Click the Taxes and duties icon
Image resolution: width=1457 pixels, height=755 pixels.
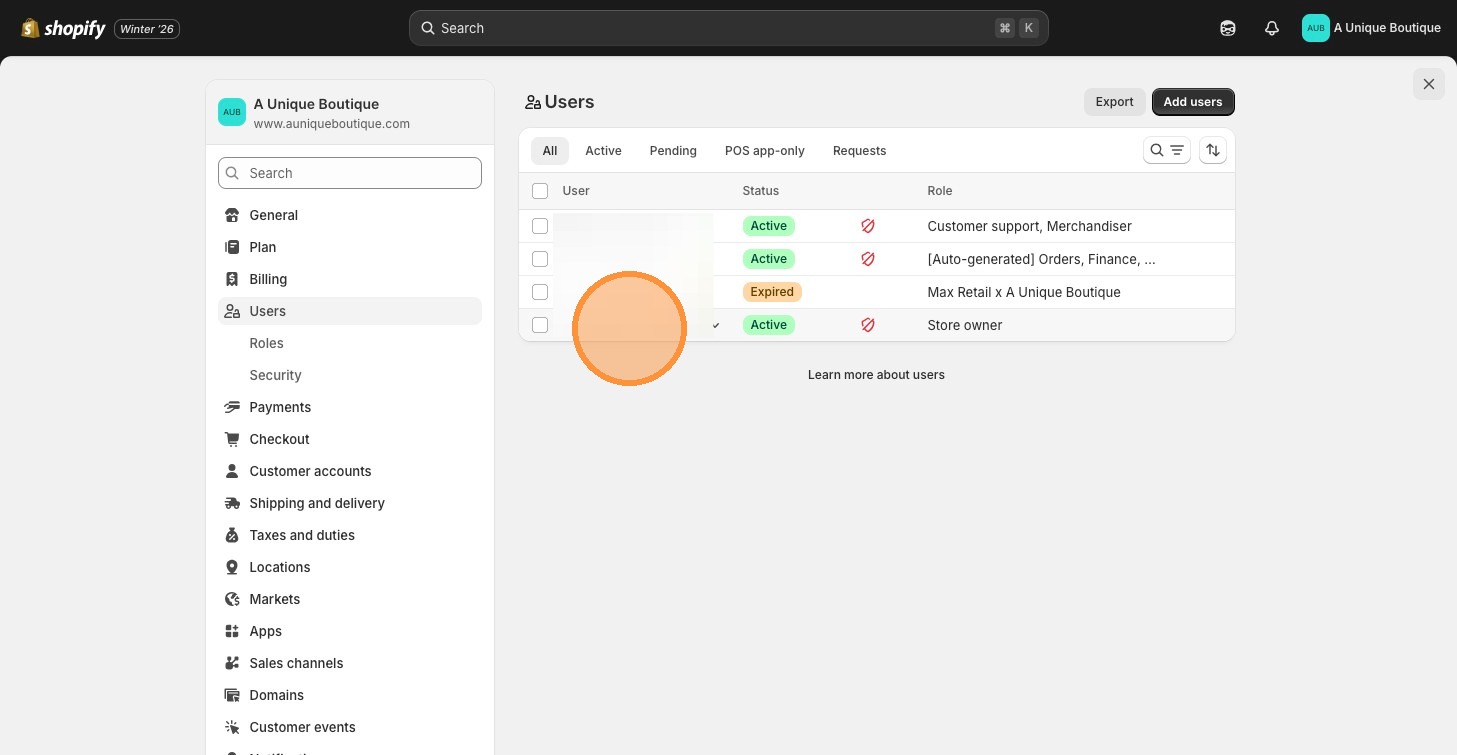point(232,535)
